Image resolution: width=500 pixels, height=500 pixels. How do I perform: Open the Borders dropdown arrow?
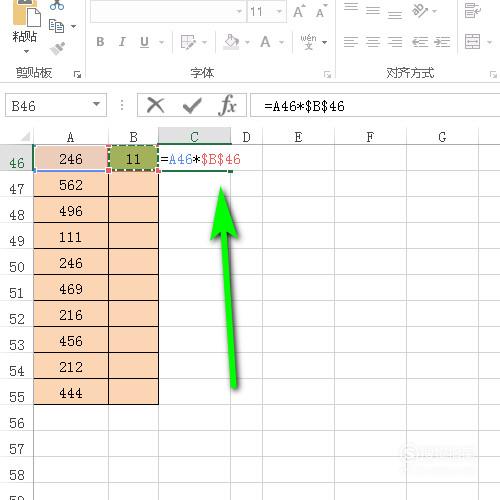pos(204,42)
